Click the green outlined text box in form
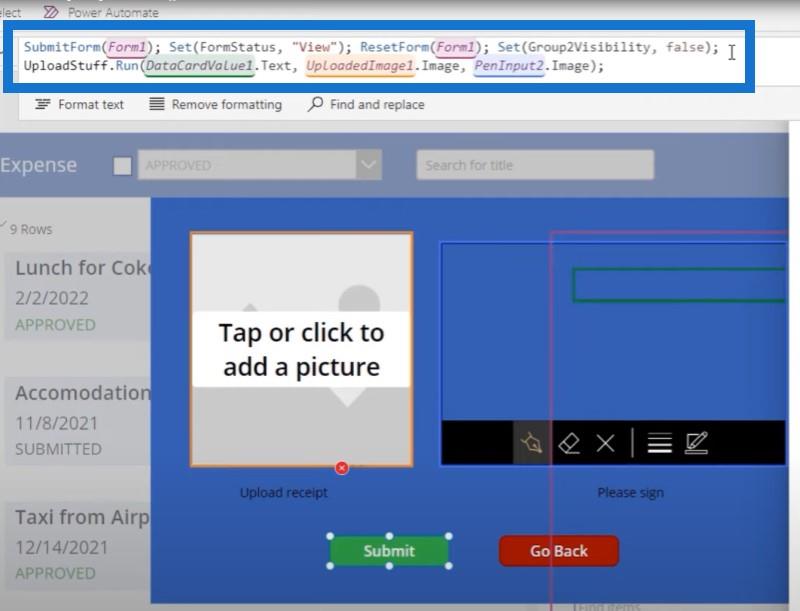 pos(679,285)
